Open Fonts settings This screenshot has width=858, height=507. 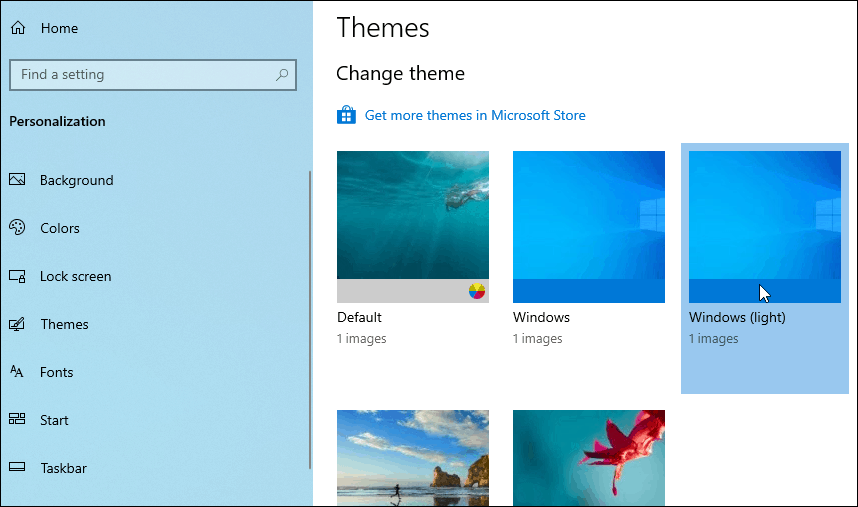[x=56, y=372]
